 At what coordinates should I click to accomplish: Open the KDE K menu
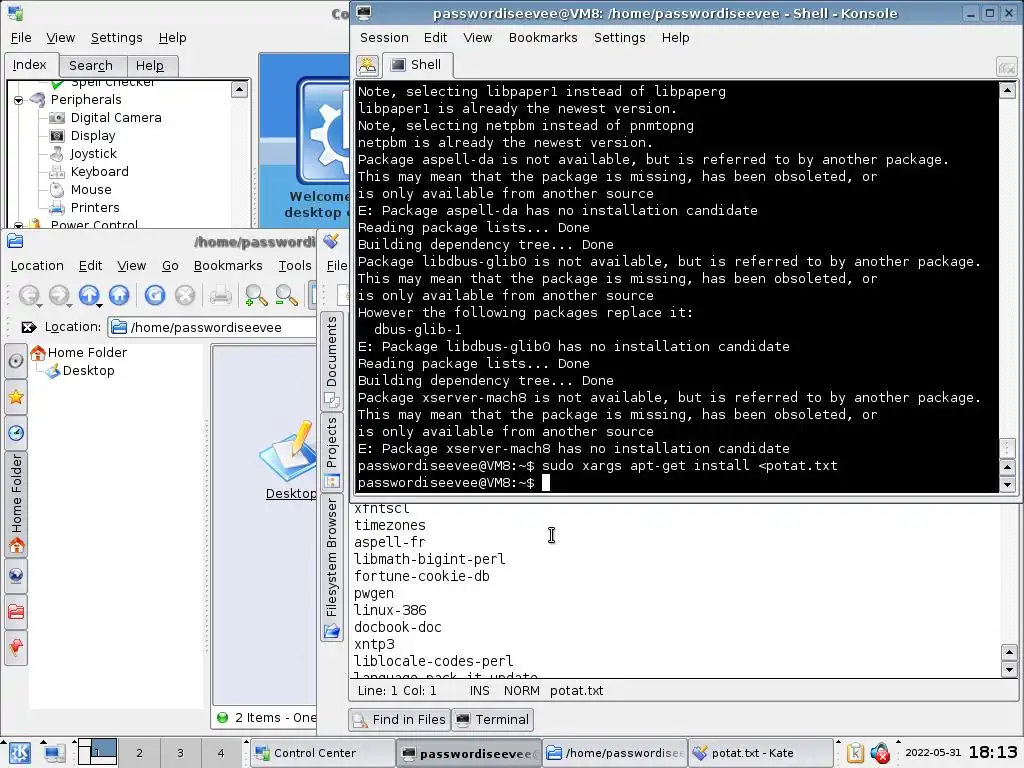pos(19,752)
